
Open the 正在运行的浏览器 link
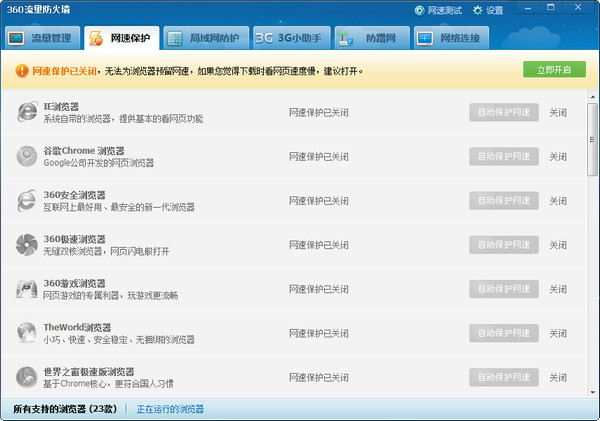[x=170, y=409]
